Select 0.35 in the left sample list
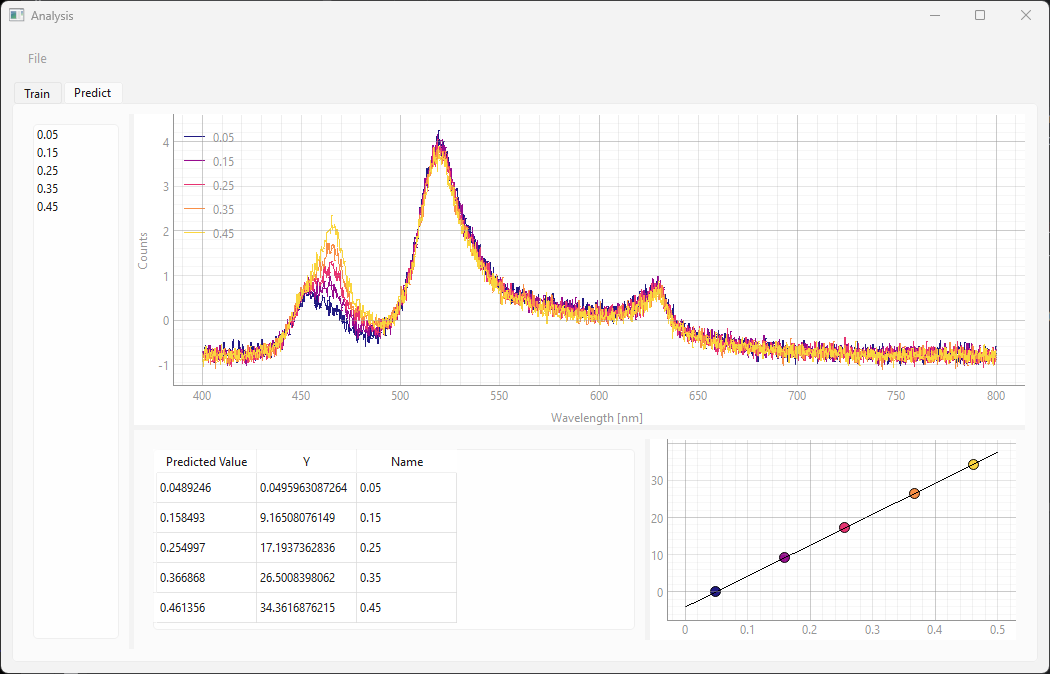This screenshot has height=674, width=1050. (47, 188)
